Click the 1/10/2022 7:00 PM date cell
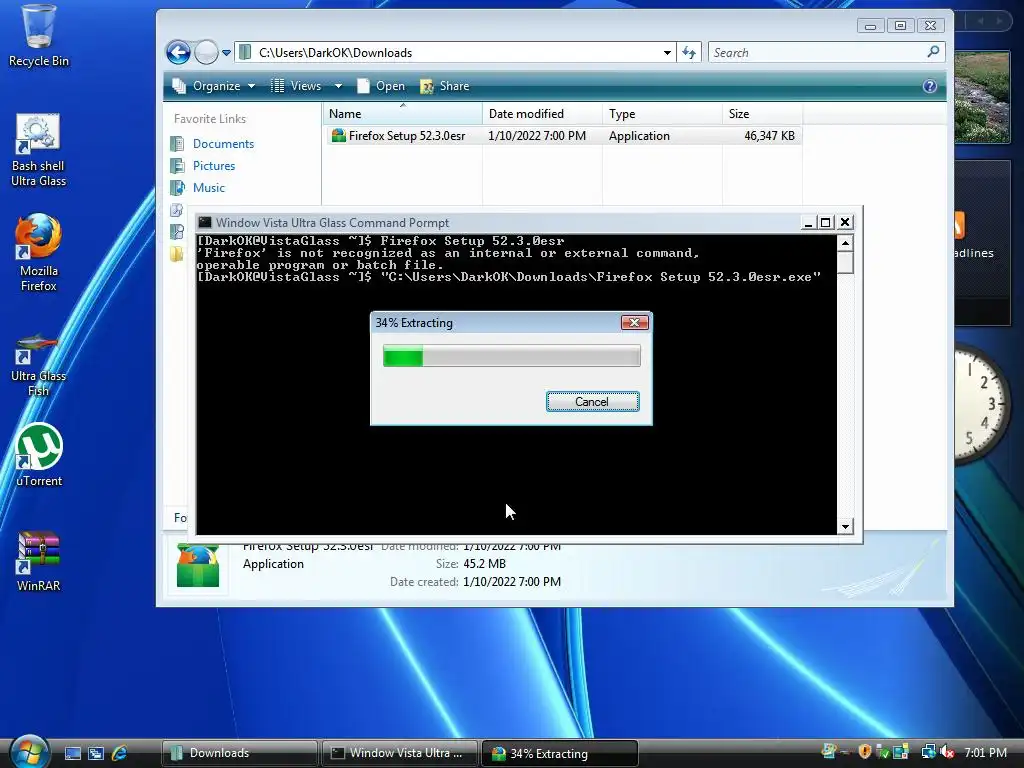The image size is (1024, 768). [537, 136]
